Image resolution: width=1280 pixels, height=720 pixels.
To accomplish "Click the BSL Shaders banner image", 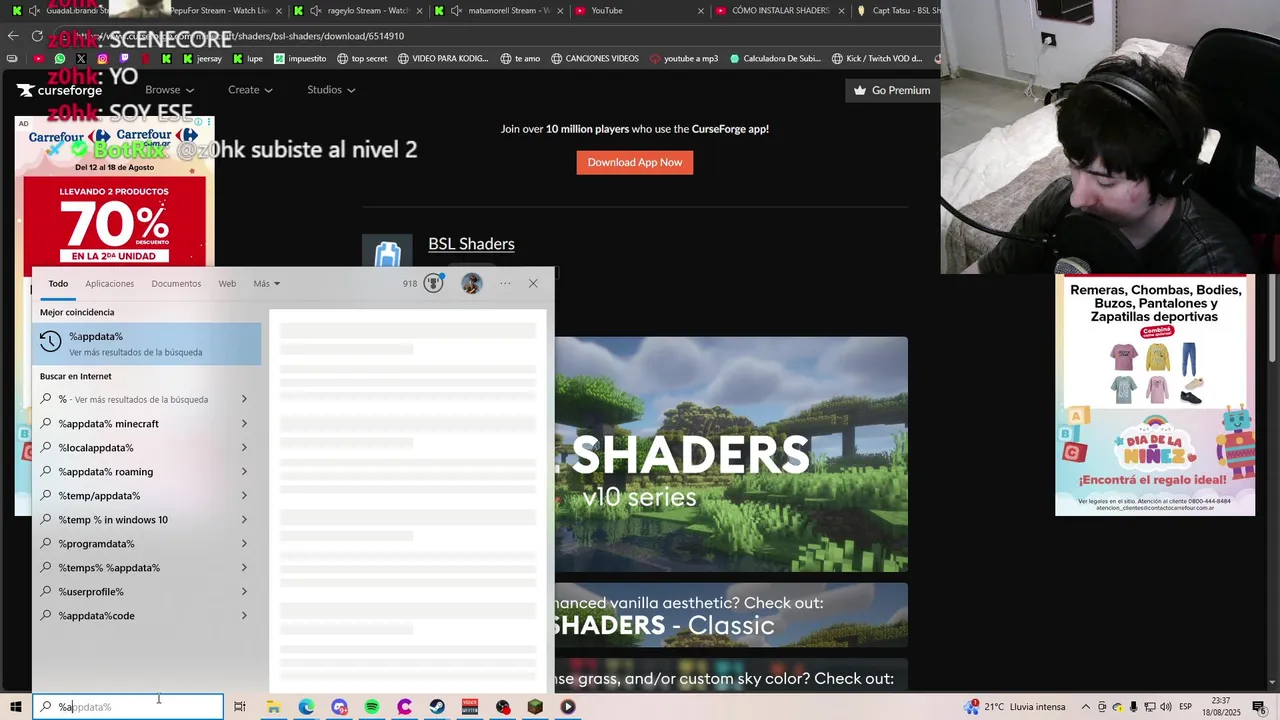I will pos(731,454).
